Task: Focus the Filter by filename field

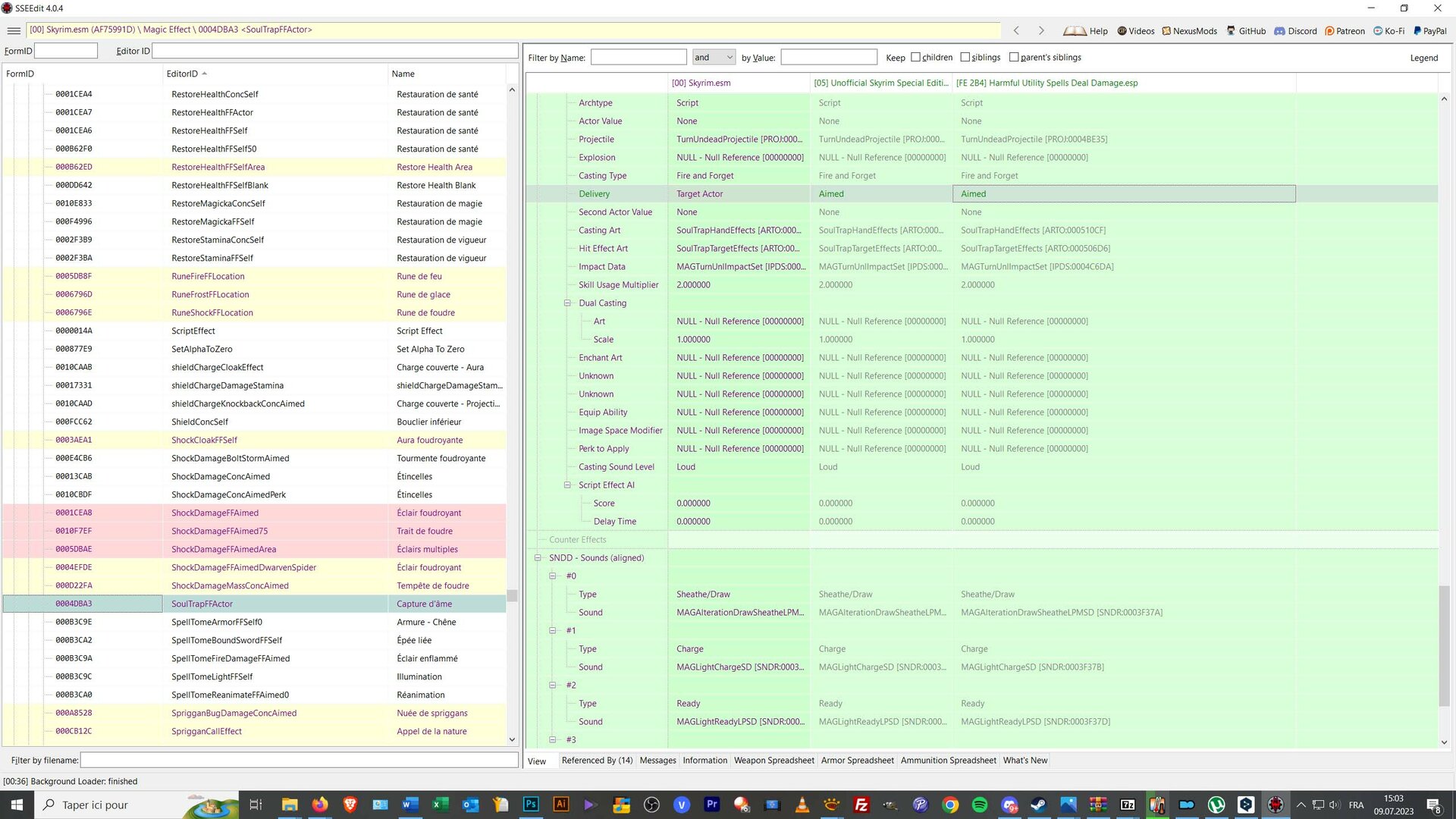Action: 299,760
